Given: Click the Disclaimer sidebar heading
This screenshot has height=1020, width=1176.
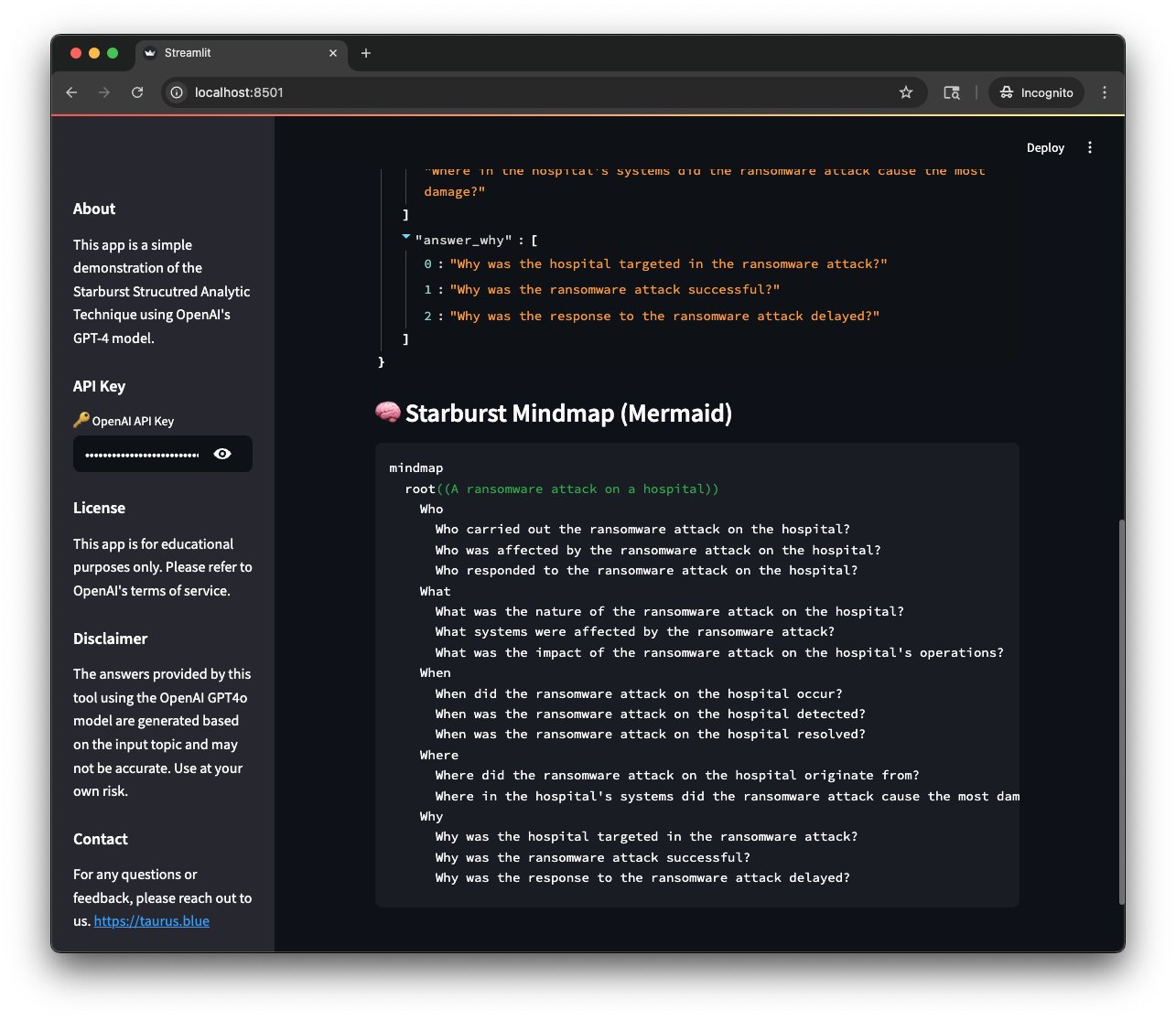Looking at the screenshot, I should 110,639.
